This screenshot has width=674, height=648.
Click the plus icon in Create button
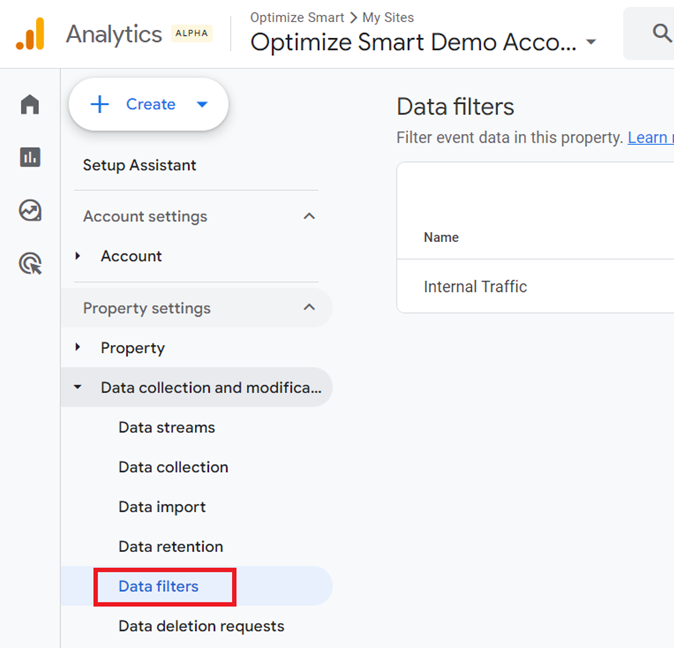click(x=100, y=104)
